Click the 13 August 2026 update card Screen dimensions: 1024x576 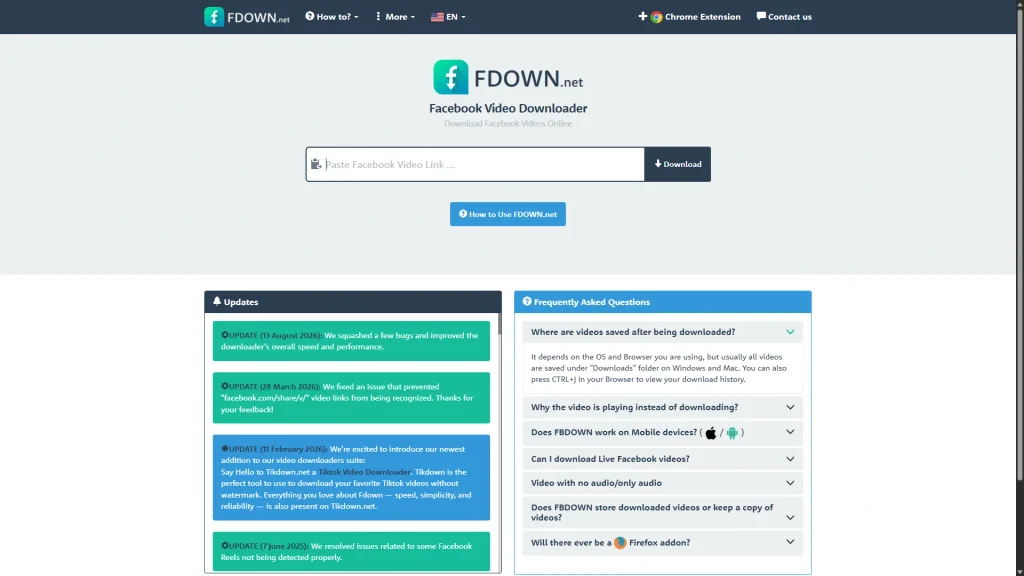click(x=351, y=341)
